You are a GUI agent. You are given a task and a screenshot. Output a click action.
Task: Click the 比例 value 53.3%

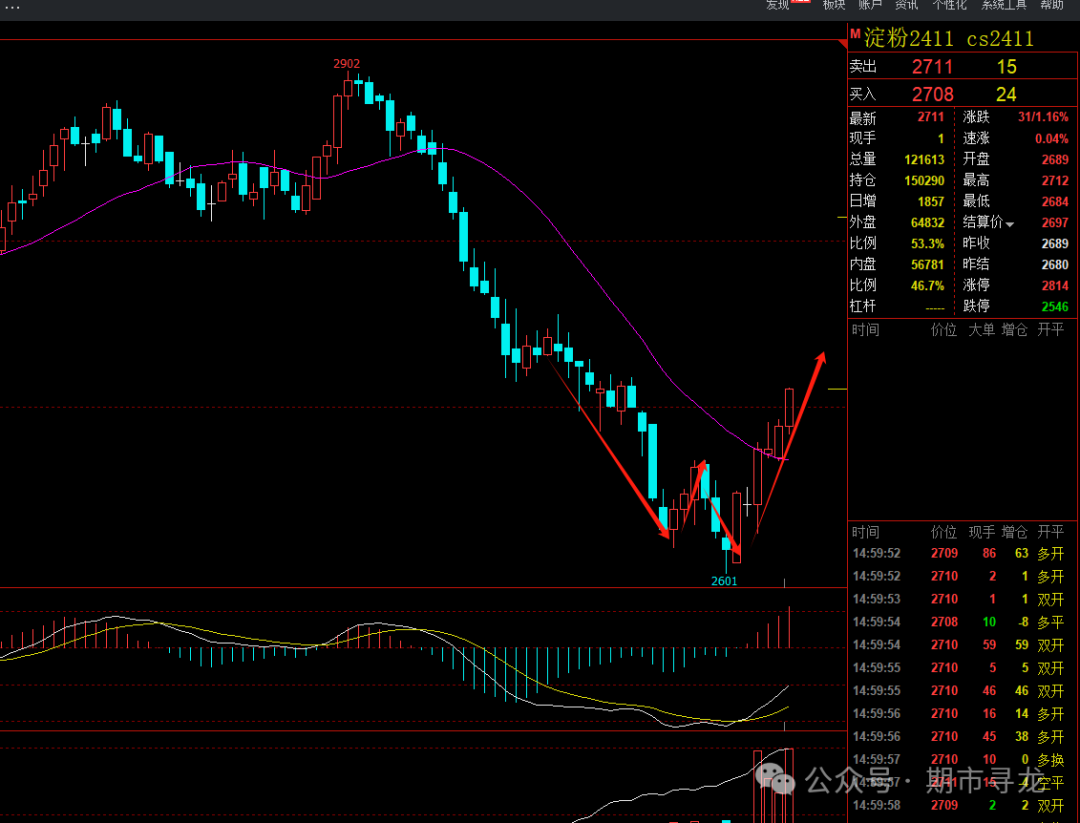pos(927,244)
